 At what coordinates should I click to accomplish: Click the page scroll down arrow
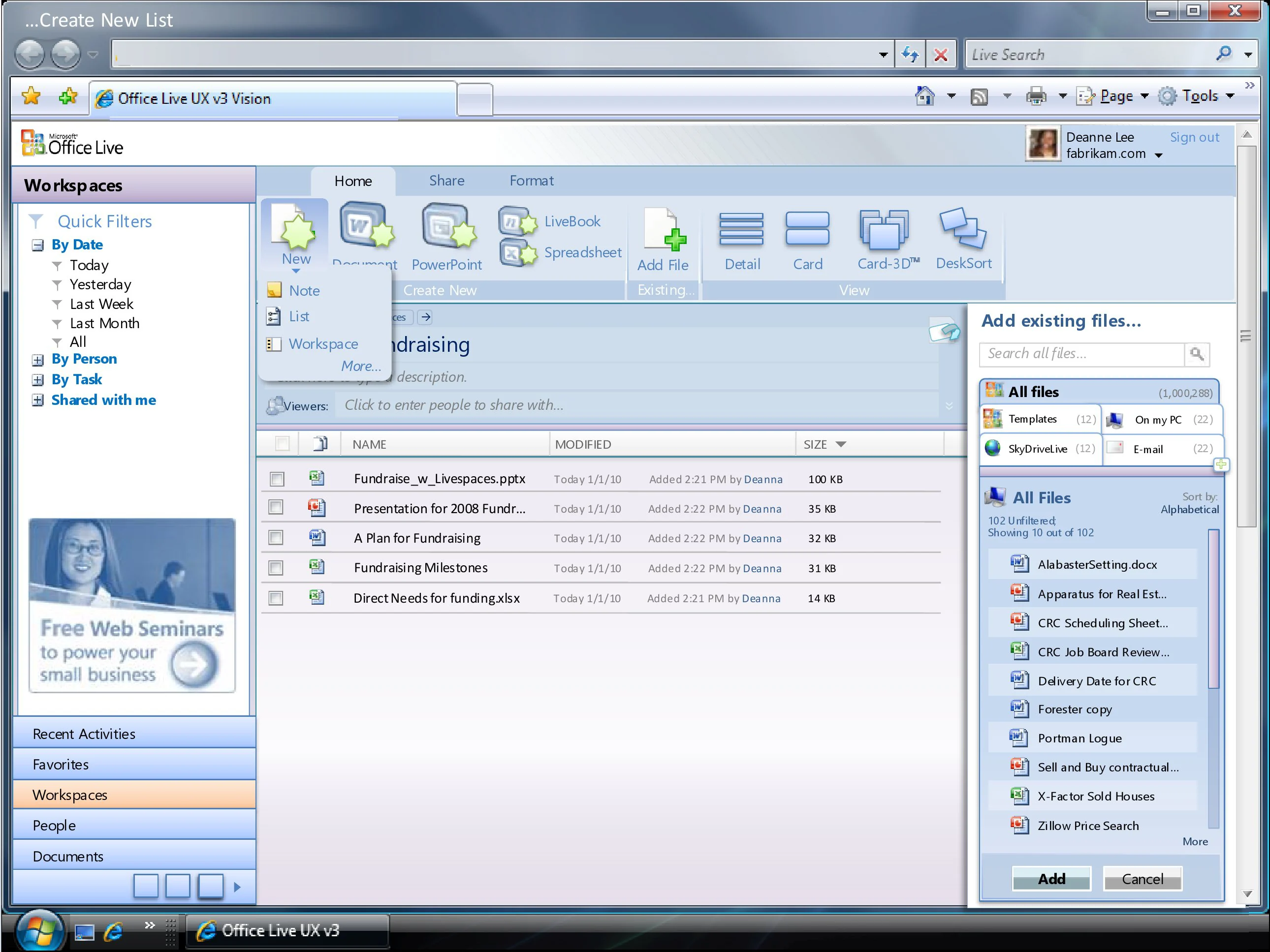click(x=1246, y=893)
